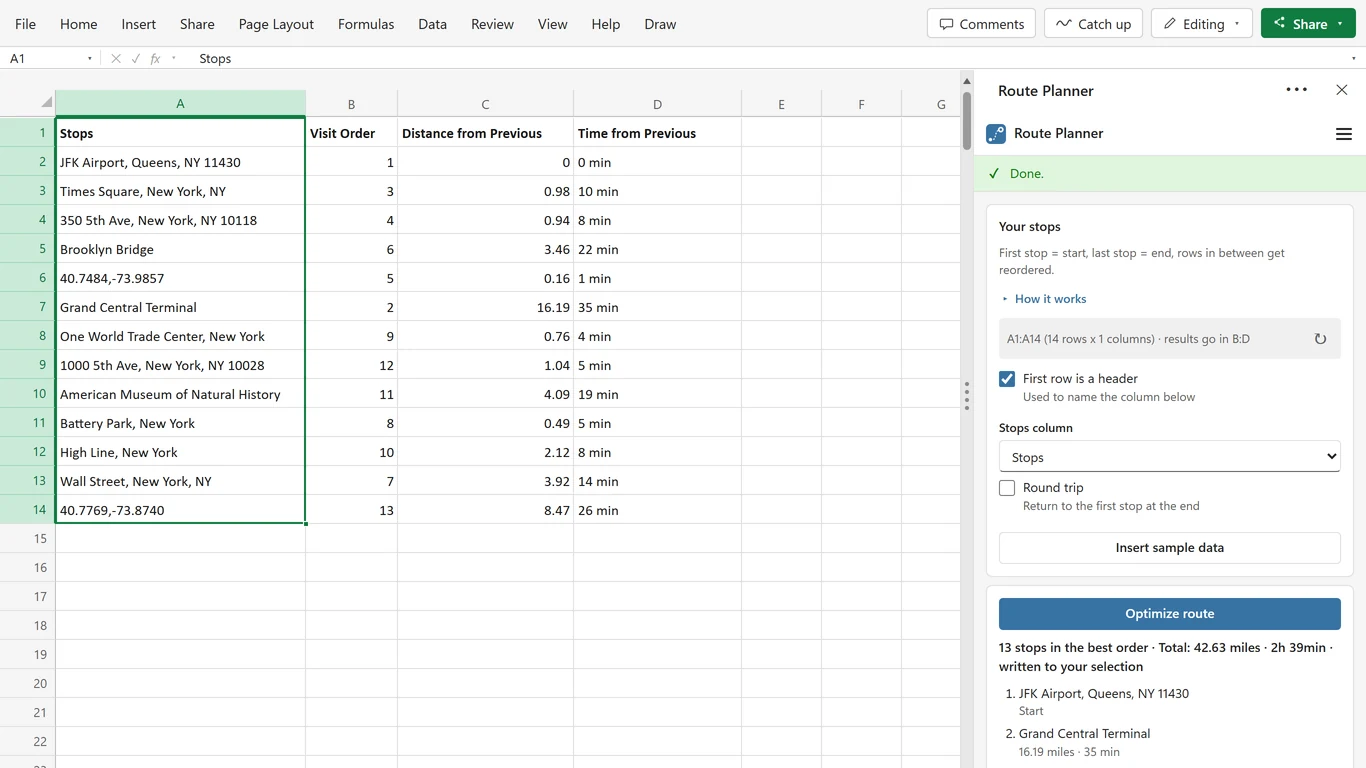Open the Help tab

[606, 24]
